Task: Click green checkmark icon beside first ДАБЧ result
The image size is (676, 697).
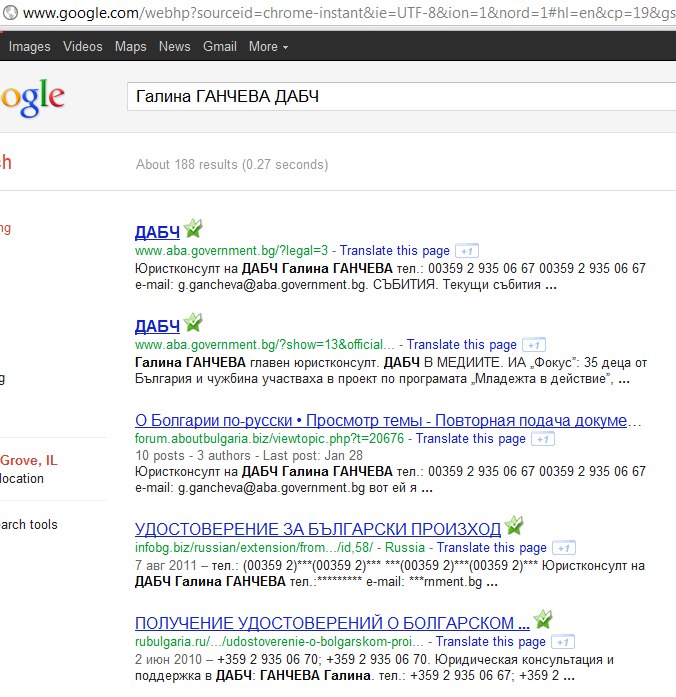Action: pos(193,229)
